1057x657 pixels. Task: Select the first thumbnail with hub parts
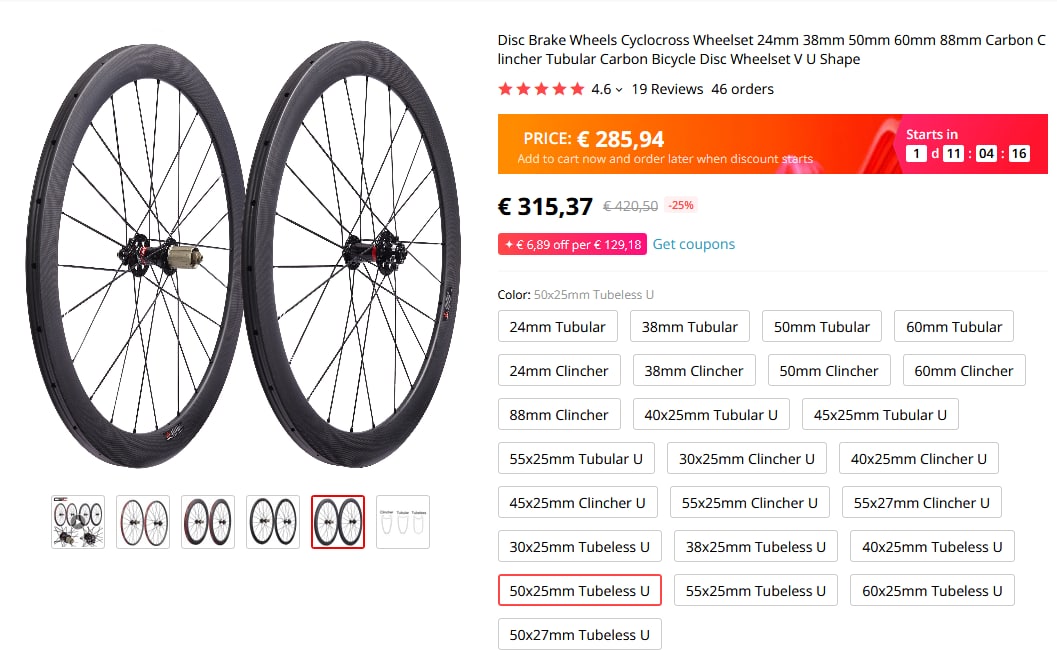point(78,522)
